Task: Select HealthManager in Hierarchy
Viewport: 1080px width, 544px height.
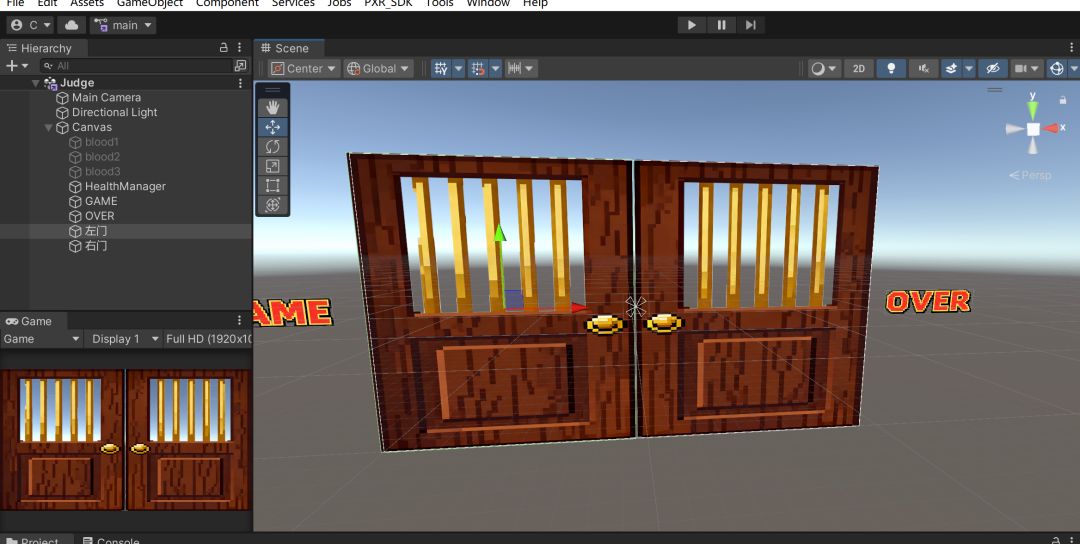Action: (125, 187)
